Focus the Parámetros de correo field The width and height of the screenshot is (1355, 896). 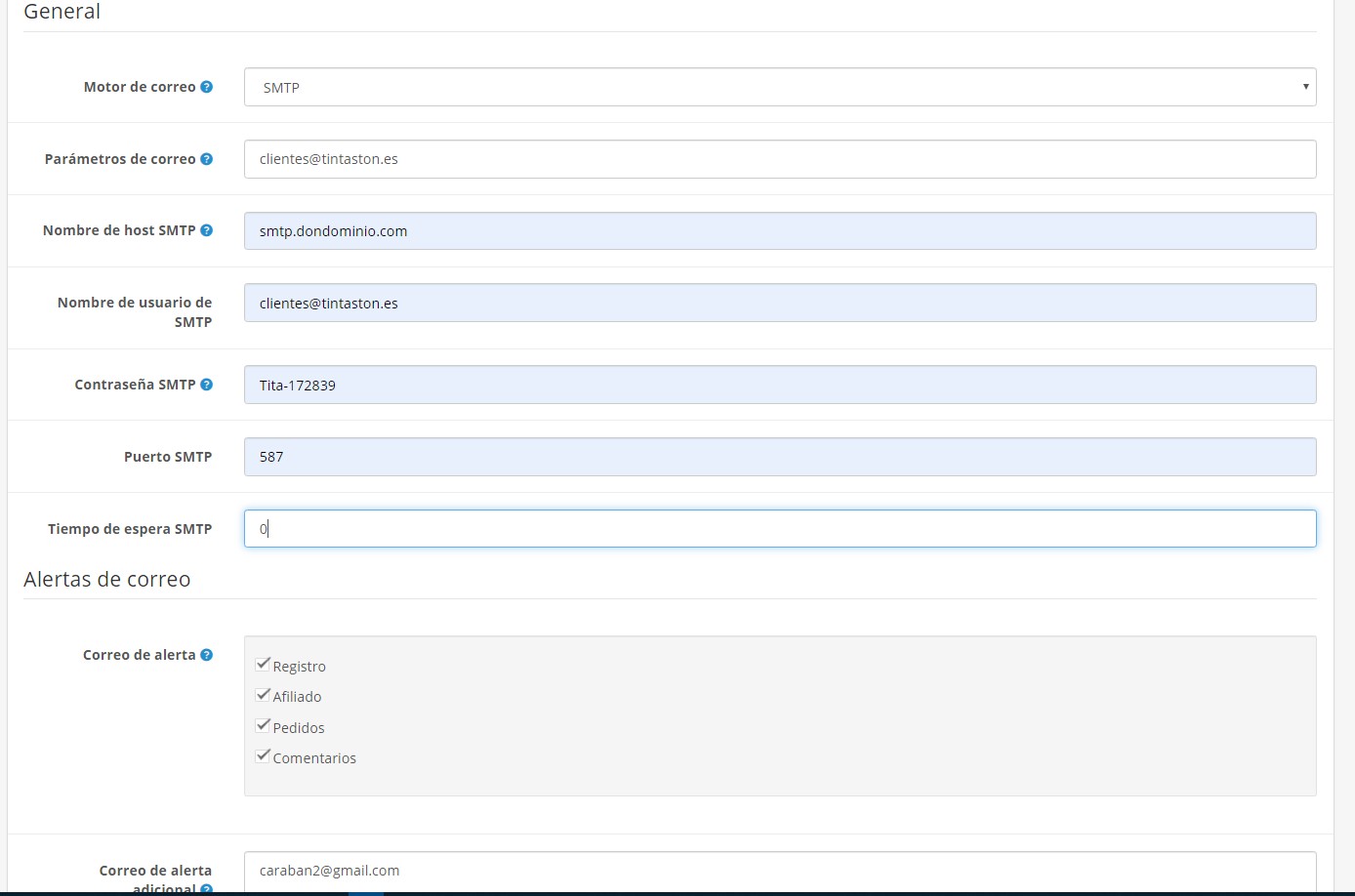pos(780,159)
